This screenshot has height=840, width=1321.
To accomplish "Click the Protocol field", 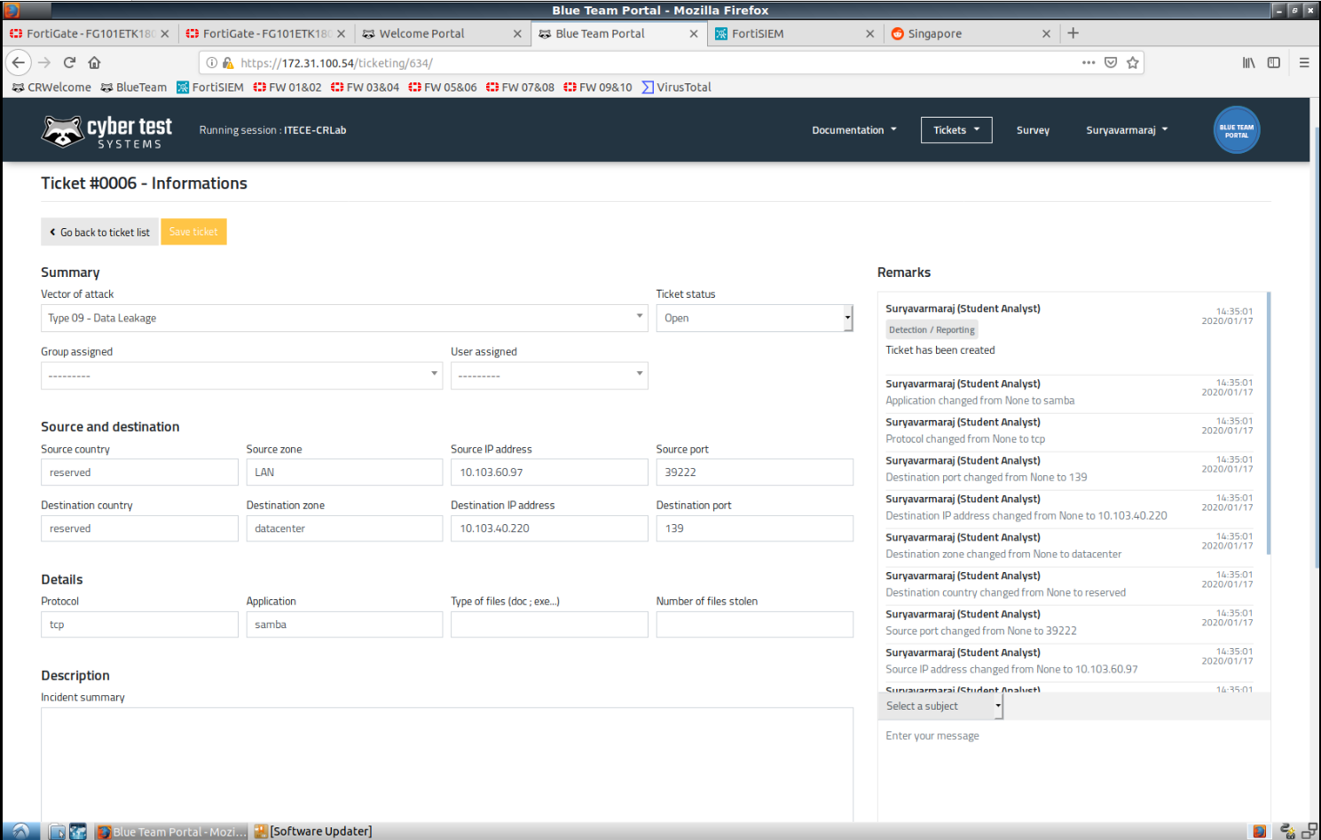I will point(140,624).
